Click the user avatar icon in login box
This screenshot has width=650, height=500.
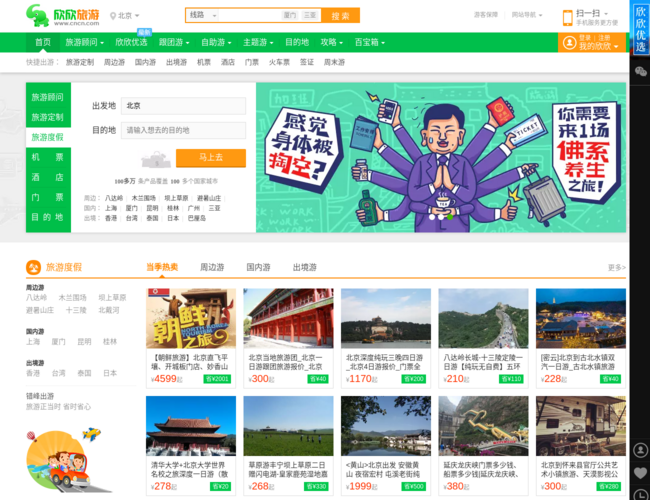[568, 43]
